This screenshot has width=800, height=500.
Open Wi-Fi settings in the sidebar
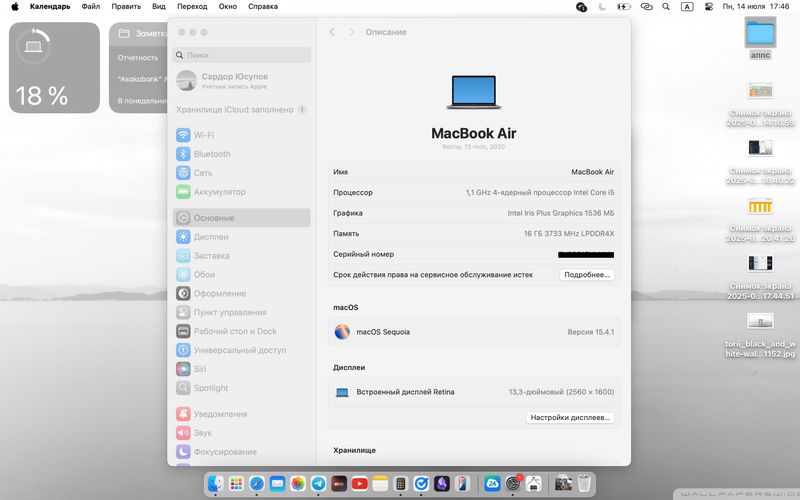(x=241, y=135)
